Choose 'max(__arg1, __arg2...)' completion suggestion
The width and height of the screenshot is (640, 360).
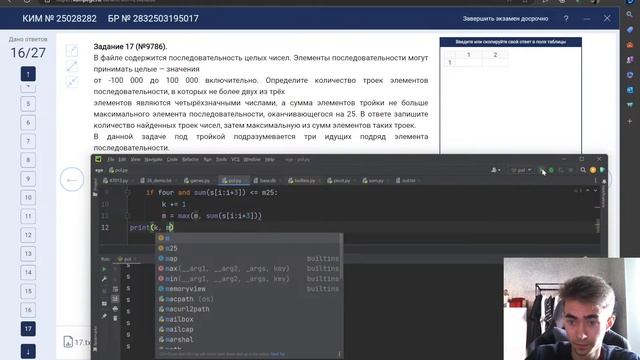248,269
